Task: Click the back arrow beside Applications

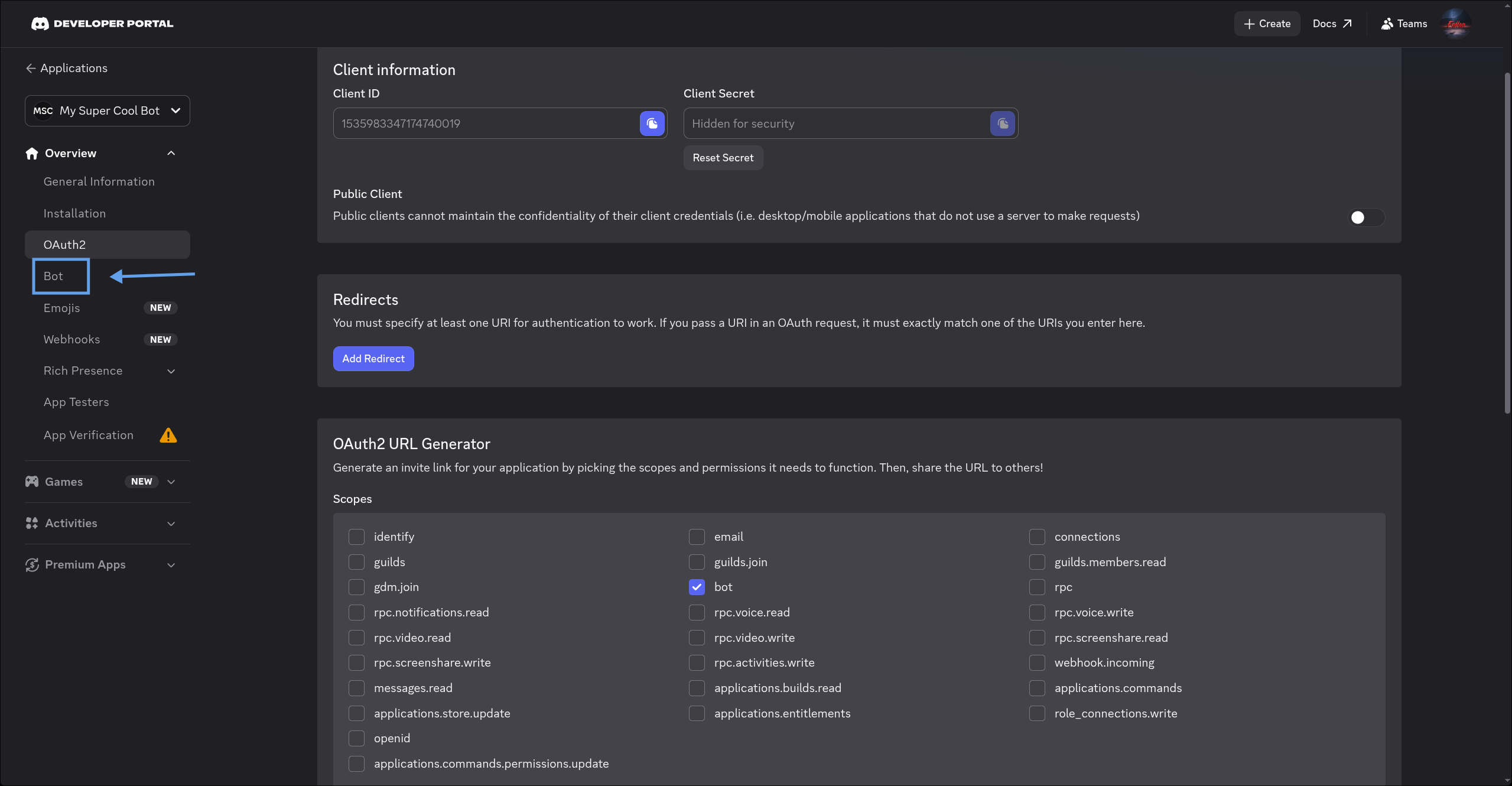Action: tap(31, 69)
